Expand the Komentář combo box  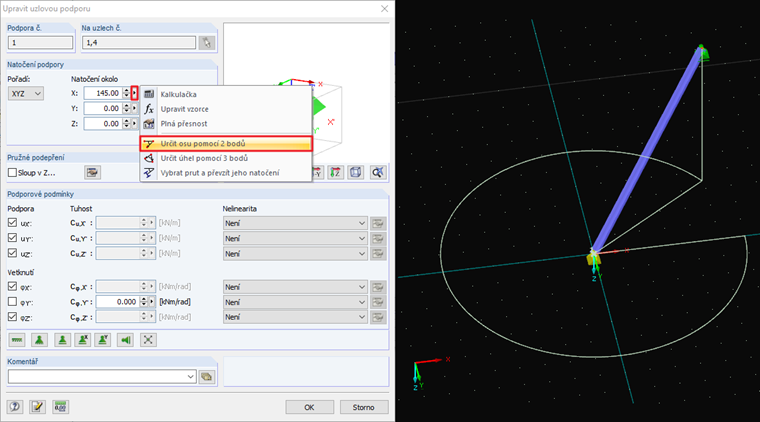(190, 376)
